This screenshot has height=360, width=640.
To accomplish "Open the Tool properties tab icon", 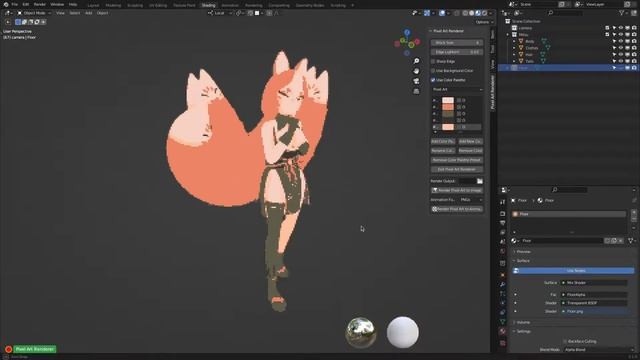I will (x=502, y=202).
